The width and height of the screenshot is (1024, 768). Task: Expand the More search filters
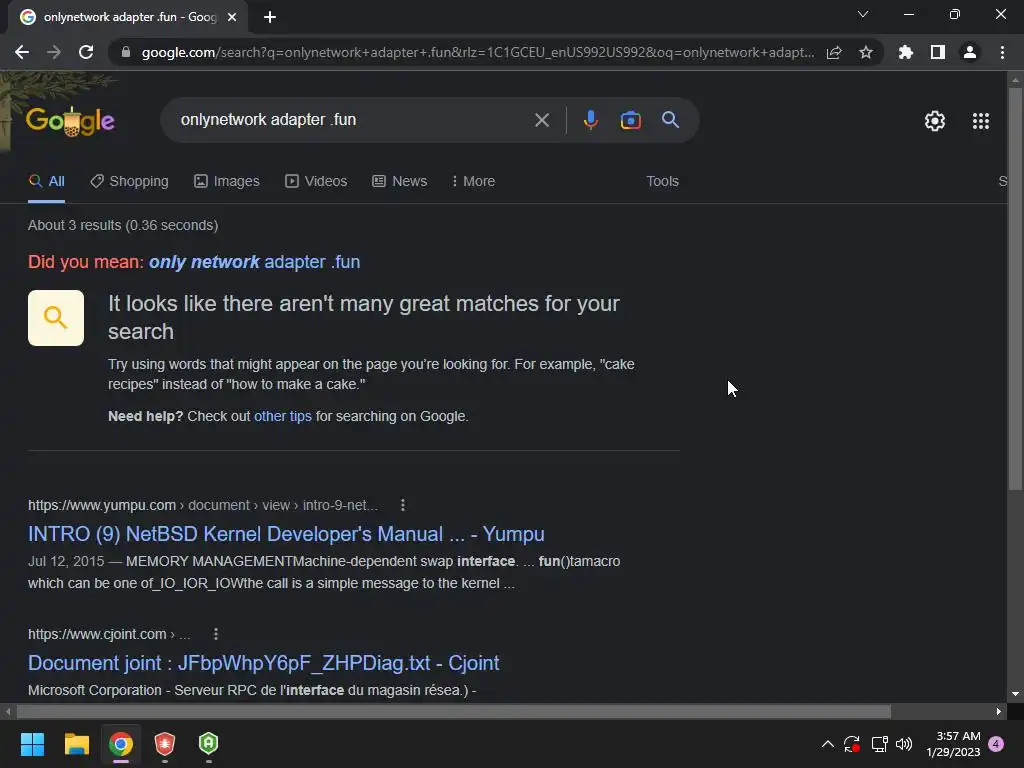(473, 182)
